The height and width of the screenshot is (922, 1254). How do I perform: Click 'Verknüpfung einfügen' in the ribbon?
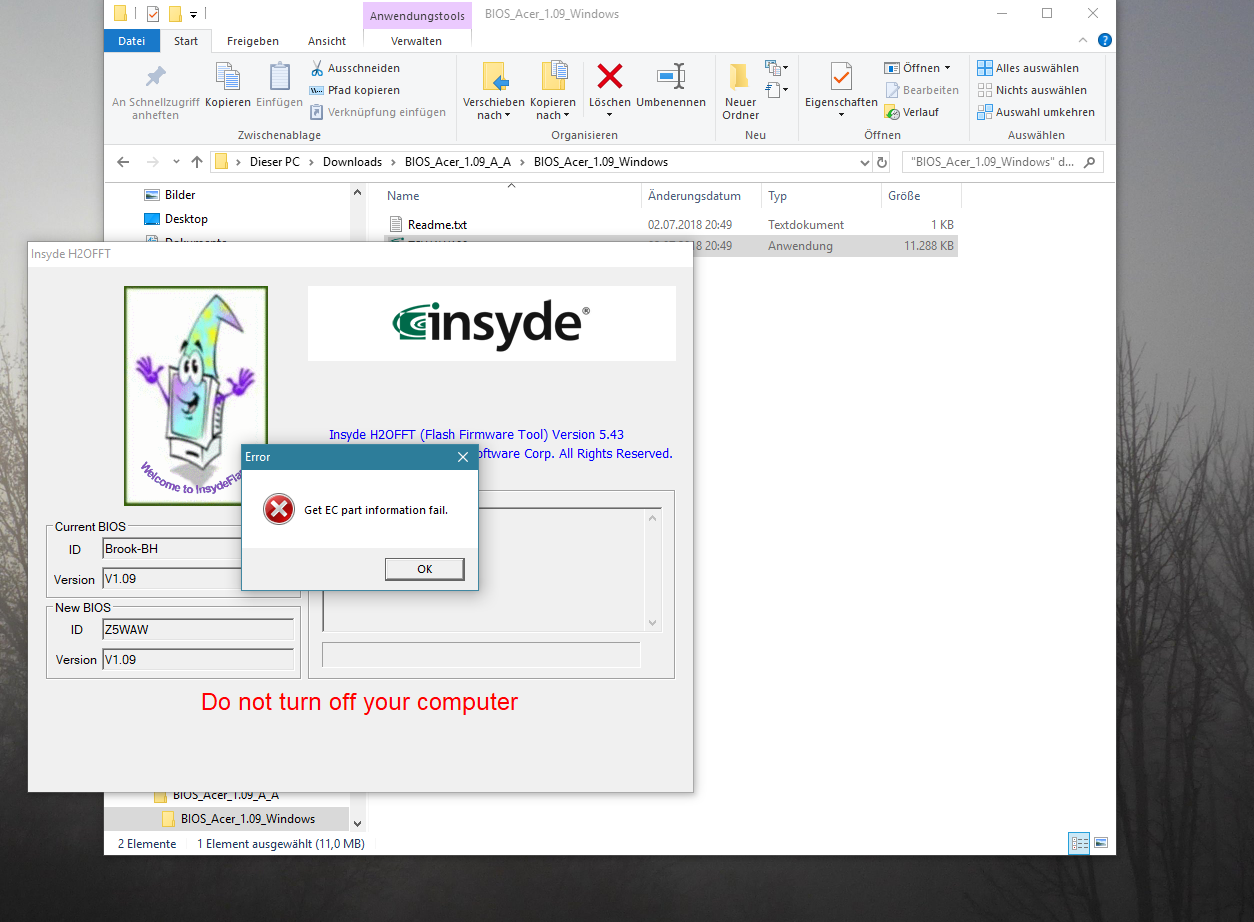tap(377, 112)
